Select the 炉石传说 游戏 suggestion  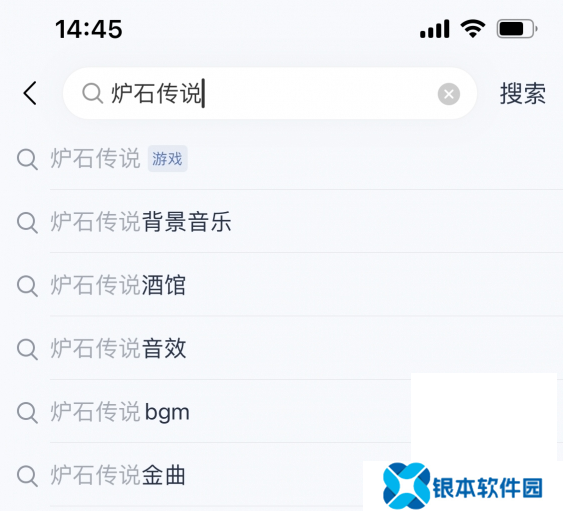click(x=282, y=158)
